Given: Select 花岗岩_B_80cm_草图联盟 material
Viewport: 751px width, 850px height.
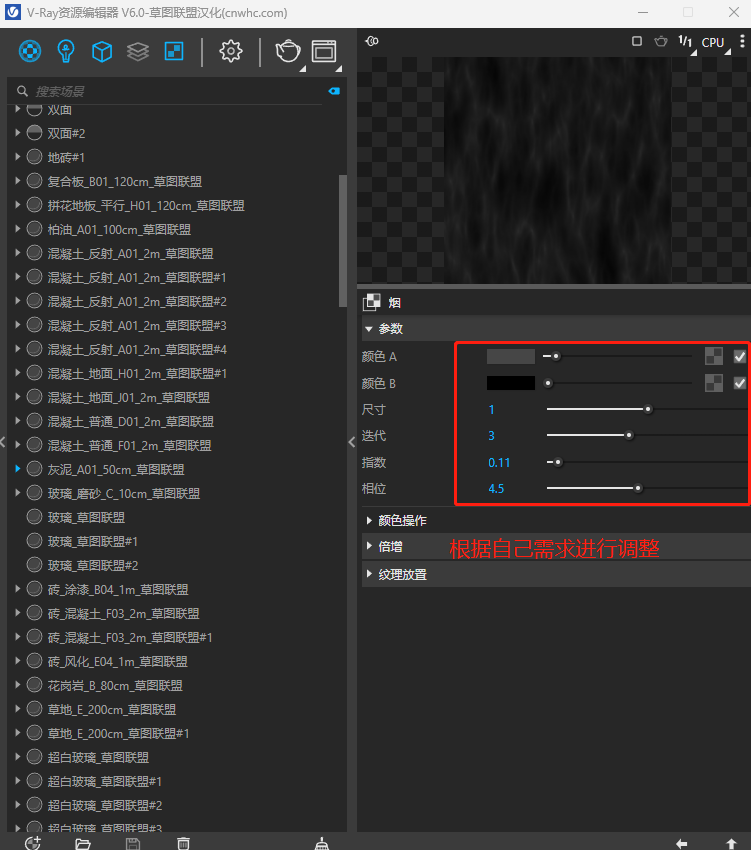Looking at the screenshot, I should pyautogui.click(x=114, y=685).
